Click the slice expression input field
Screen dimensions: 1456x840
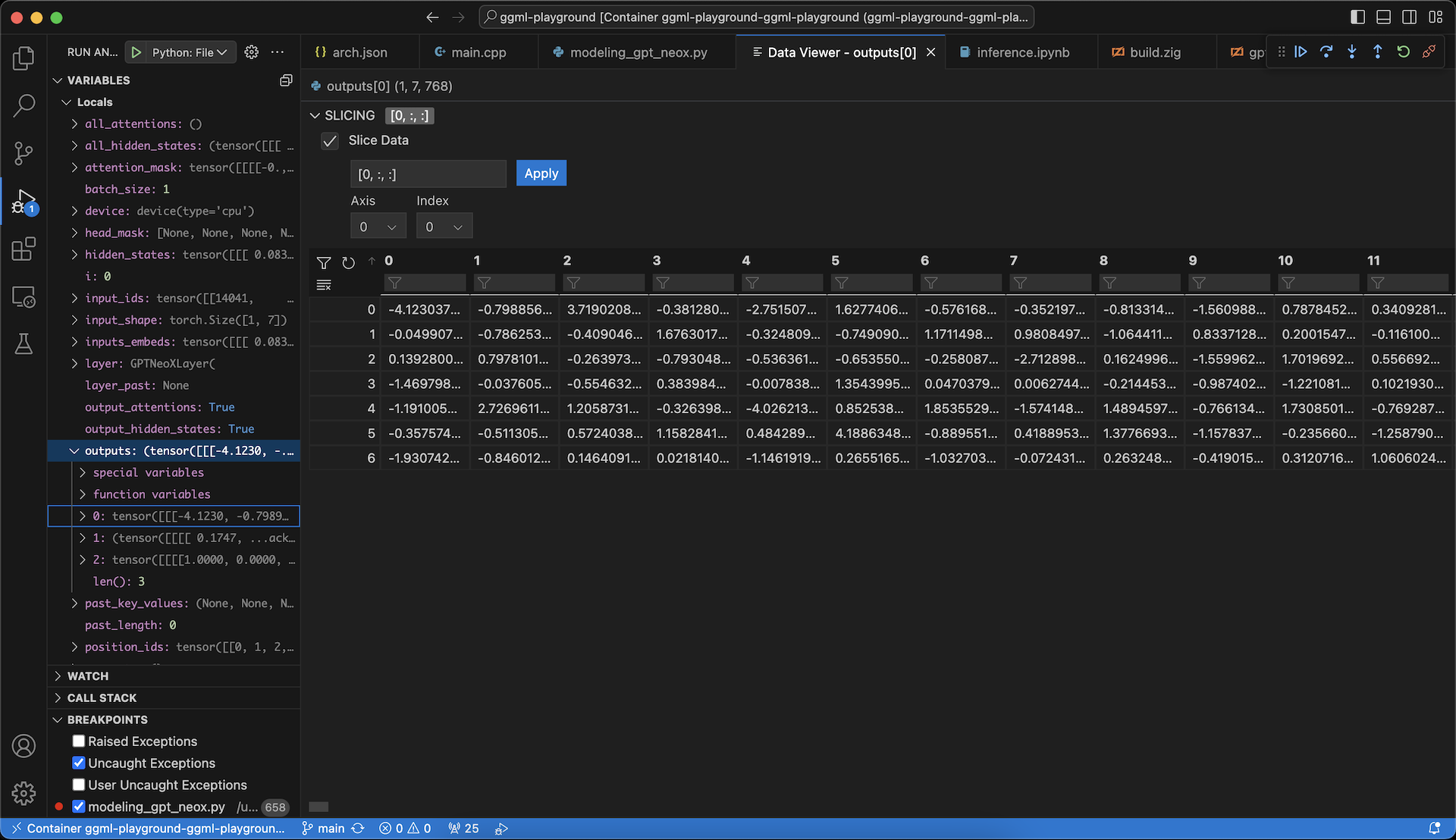[428, 174]
